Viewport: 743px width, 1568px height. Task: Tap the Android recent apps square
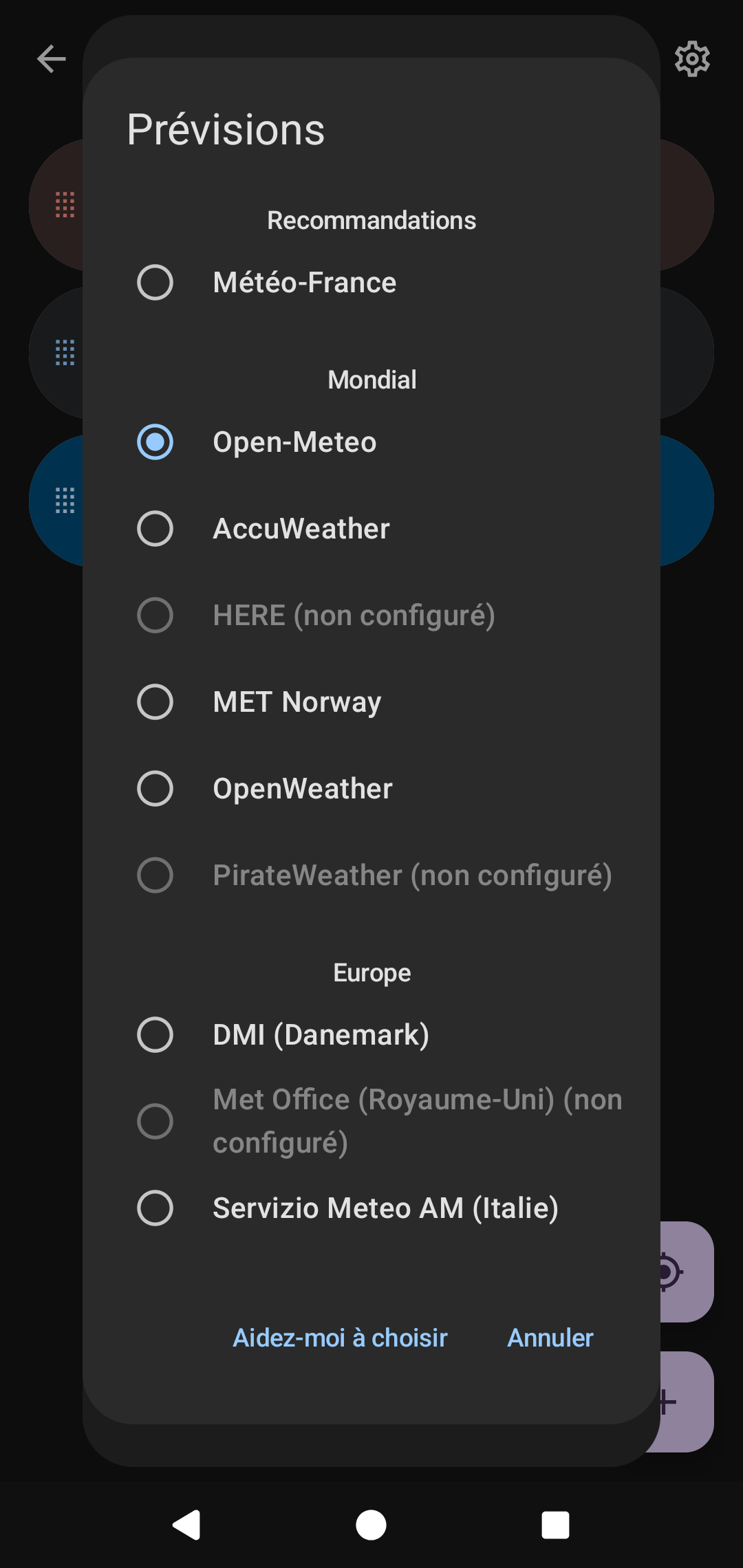tap(555, 1525)
